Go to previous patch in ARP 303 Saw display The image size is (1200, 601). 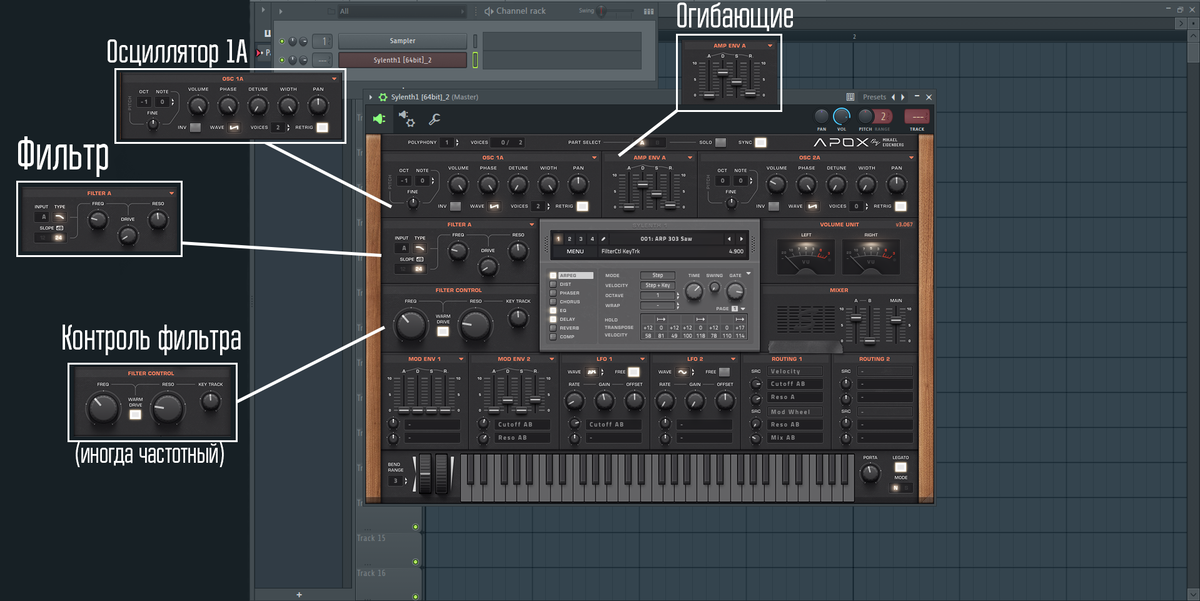click(728, 239)
